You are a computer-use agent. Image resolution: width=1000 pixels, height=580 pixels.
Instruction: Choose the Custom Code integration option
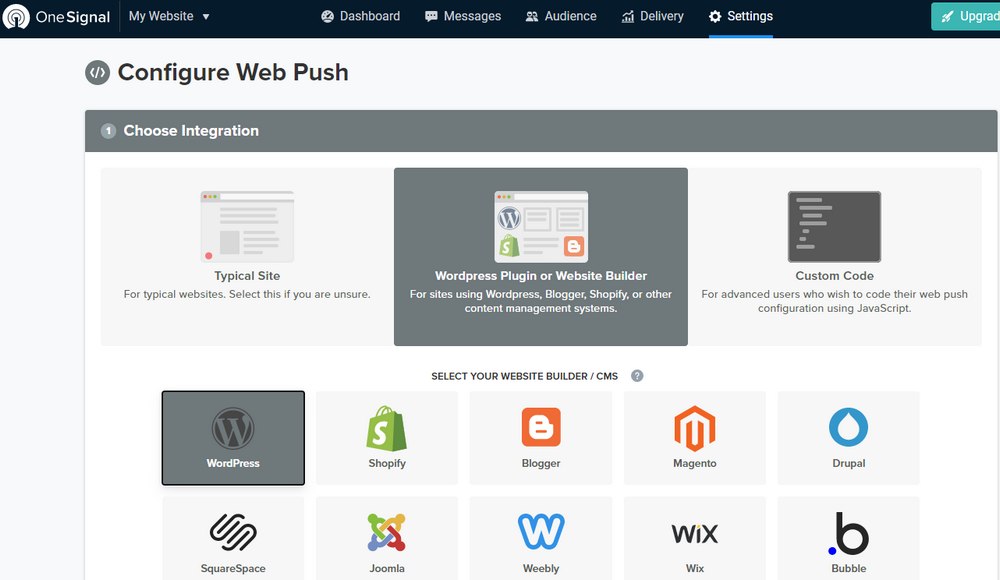(834, 257)
